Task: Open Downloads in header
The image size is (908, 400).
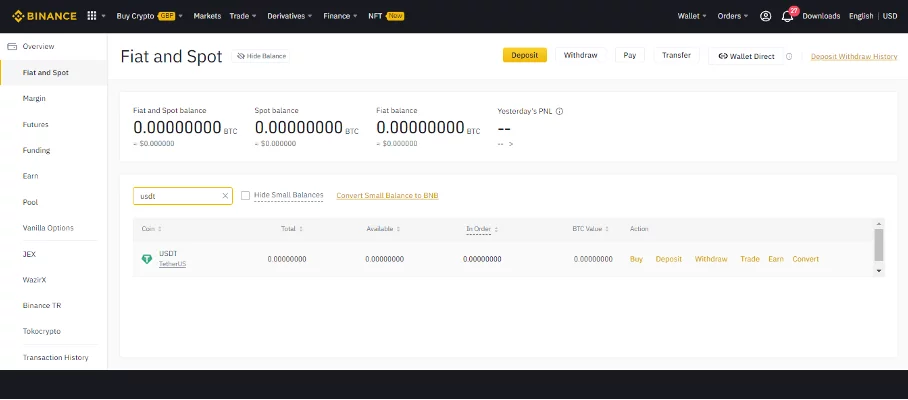Action: coord(821,16)
